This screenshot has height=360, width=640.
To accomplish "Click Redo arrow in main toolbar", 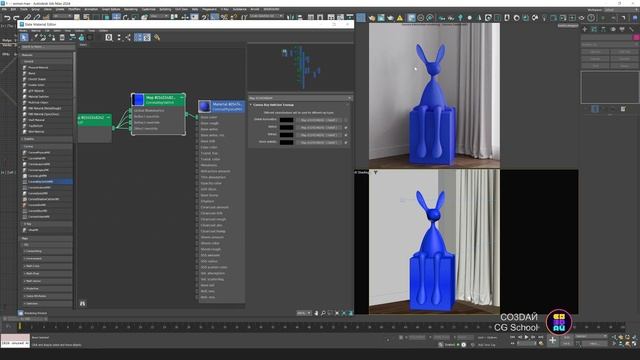I will [x=16, y=18].
